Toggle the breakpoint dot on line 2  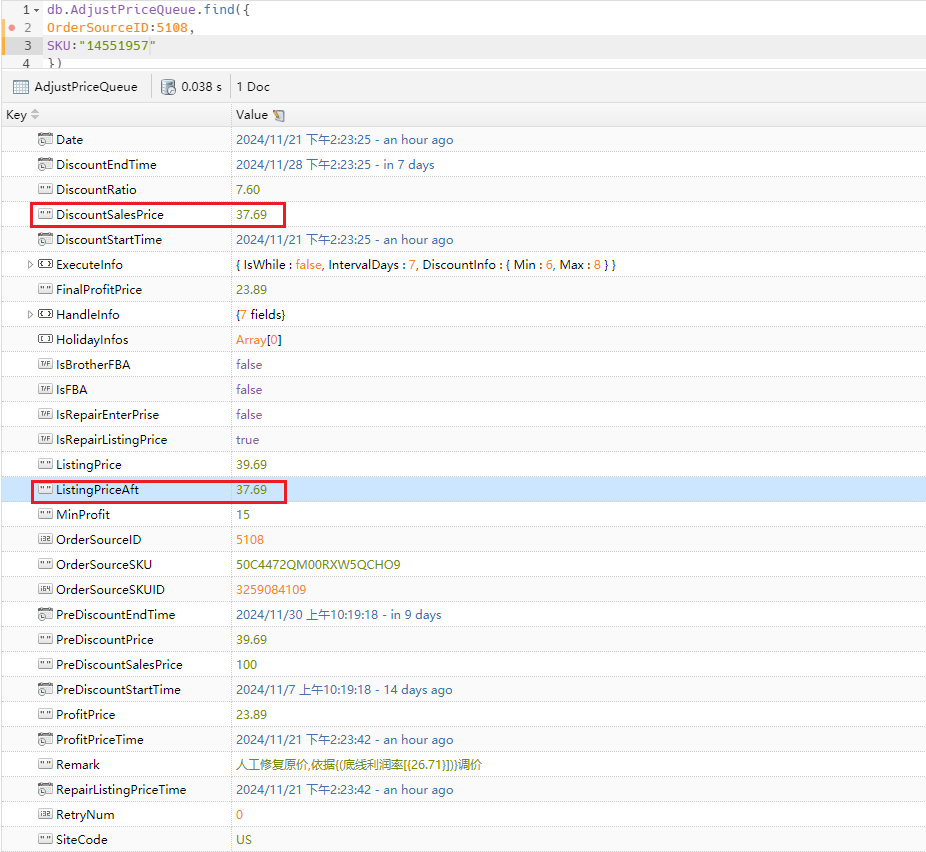(11, 27)
